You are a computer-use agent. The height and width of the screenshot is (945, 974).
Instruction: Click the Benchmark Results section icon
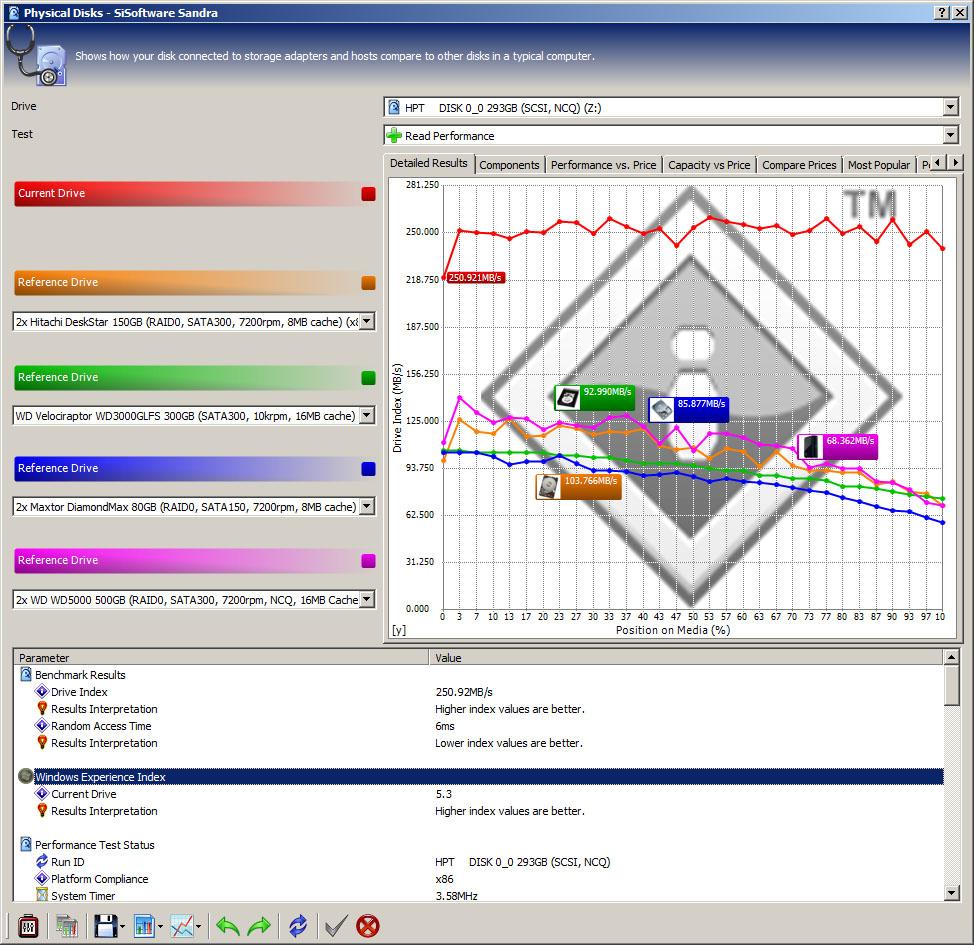coord(26,674)
